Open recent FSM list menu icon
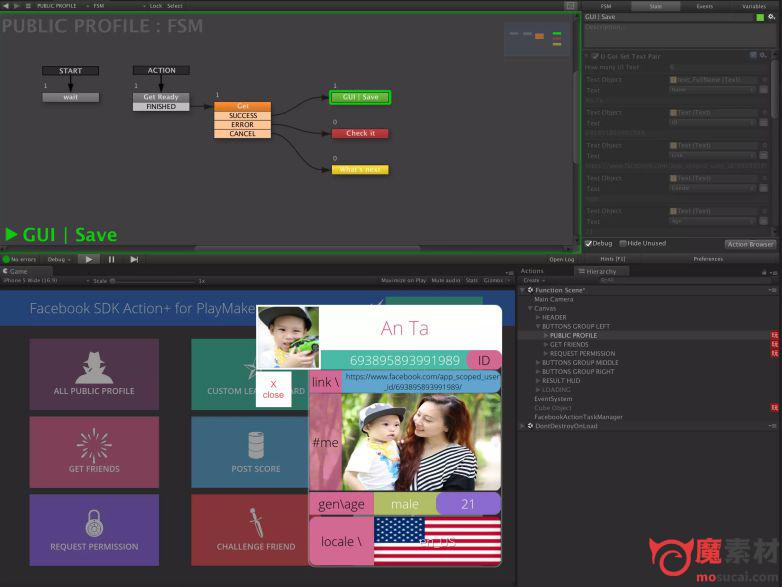Image resolution: width=782 pixels, height=587 pixels. [x=28, y=5]
